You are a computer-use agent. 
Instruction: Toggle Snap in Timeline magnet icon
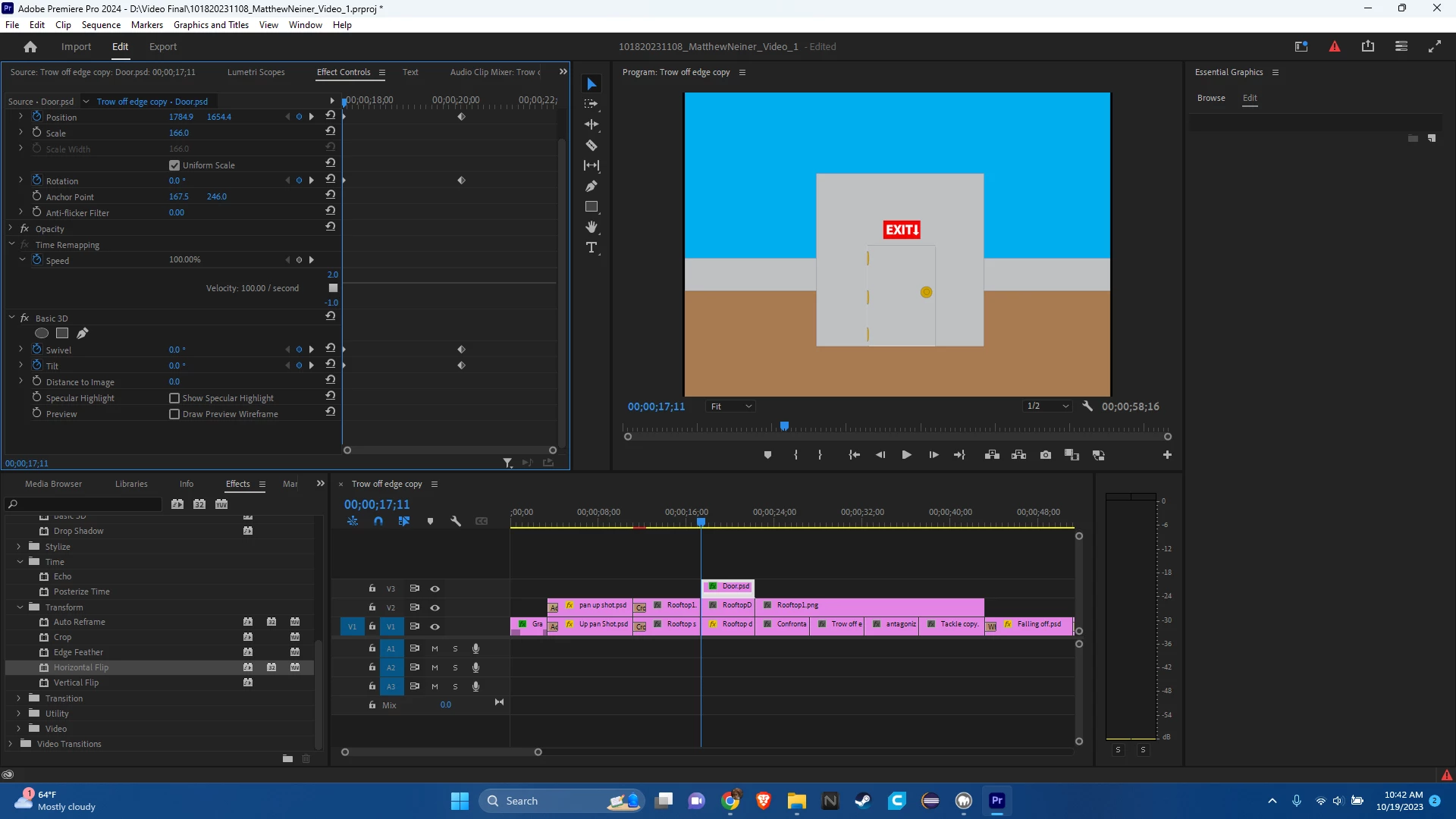(378, 521)
